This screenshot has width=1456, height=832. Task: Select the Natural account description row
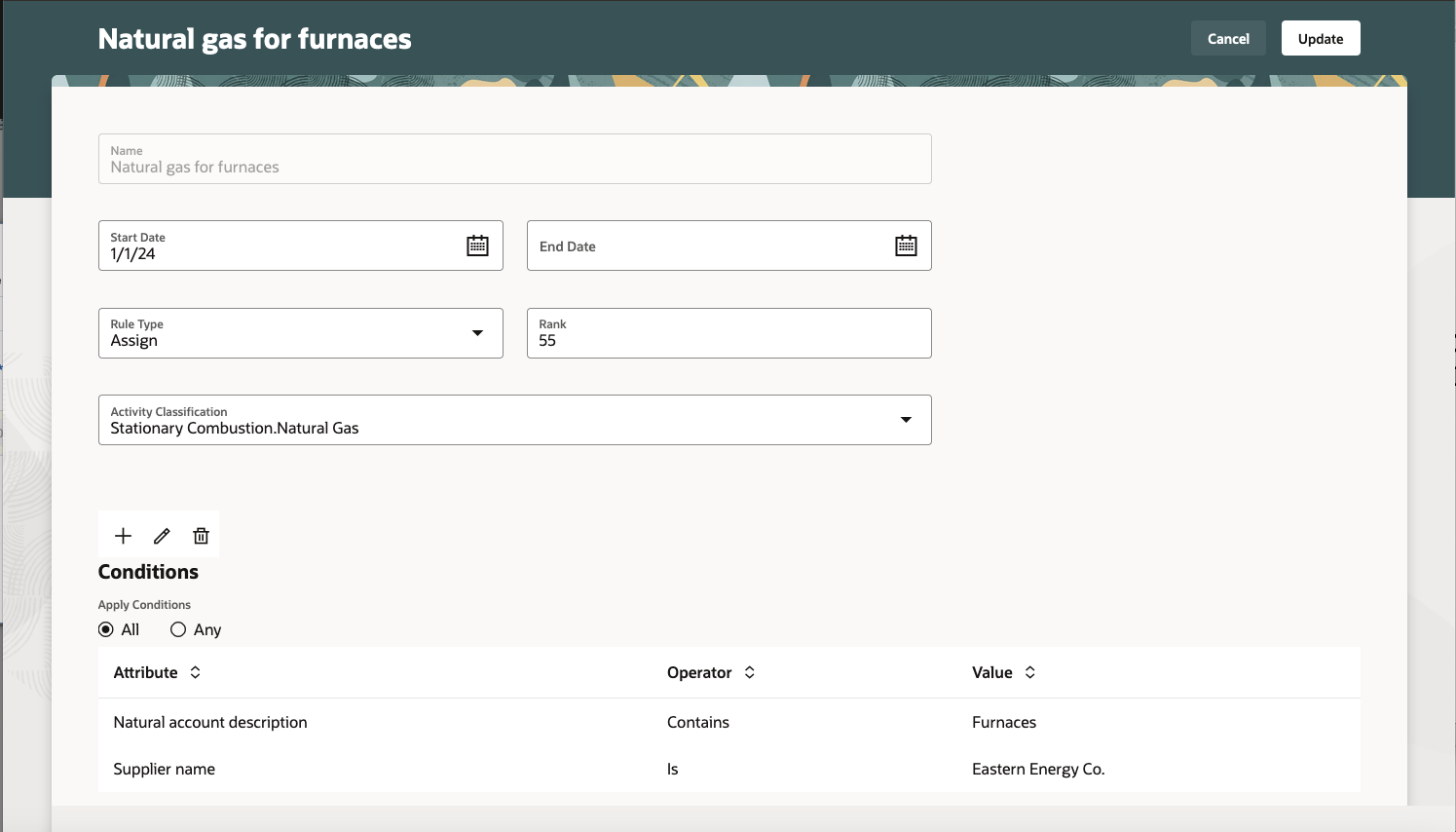pyautogui.click(x=729, y=722)
